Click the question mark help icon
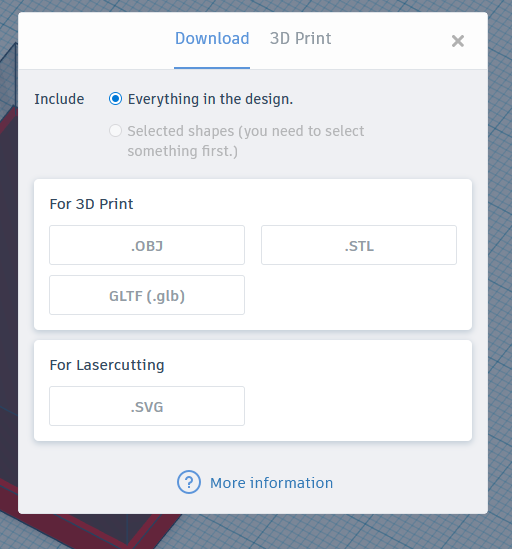Viewport: 512px width, 549px height. (189, 482)
